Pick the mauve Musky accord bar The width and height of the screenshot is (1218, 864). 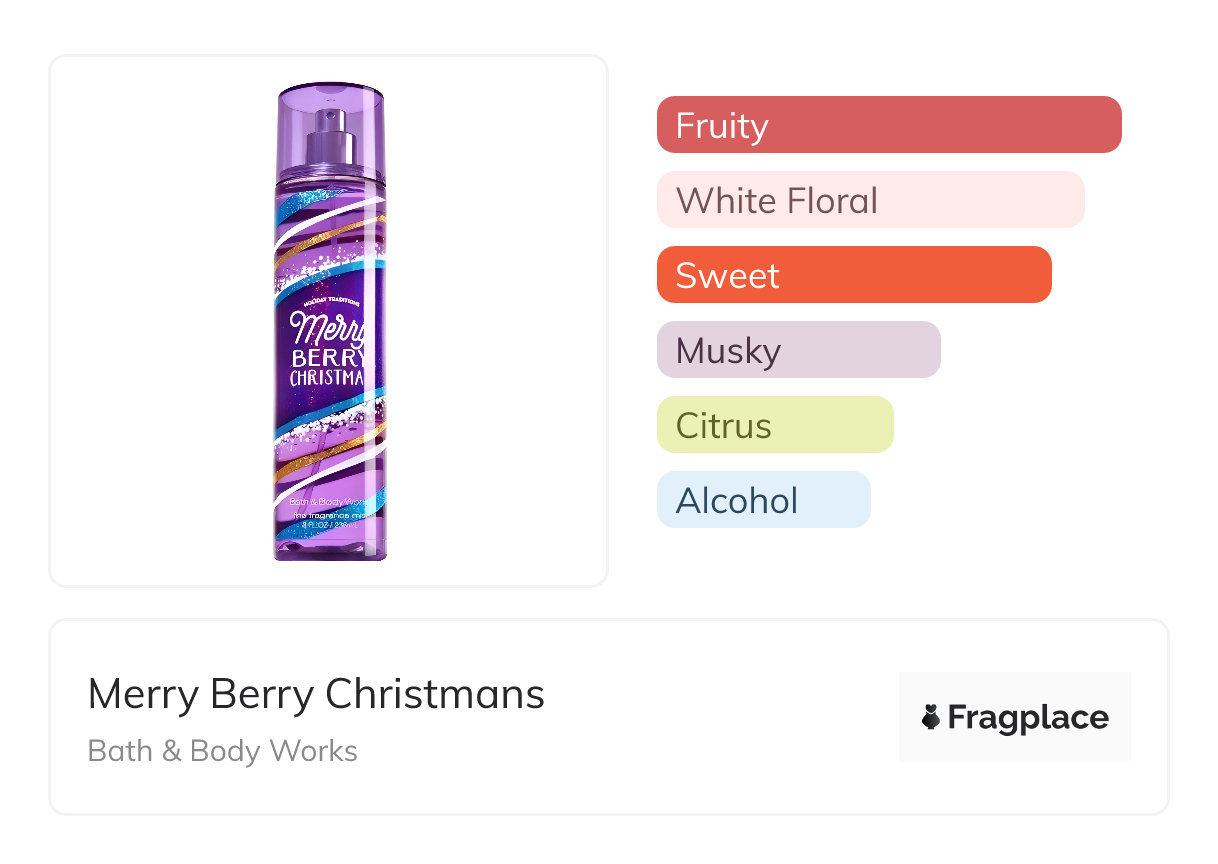[798, 350]
